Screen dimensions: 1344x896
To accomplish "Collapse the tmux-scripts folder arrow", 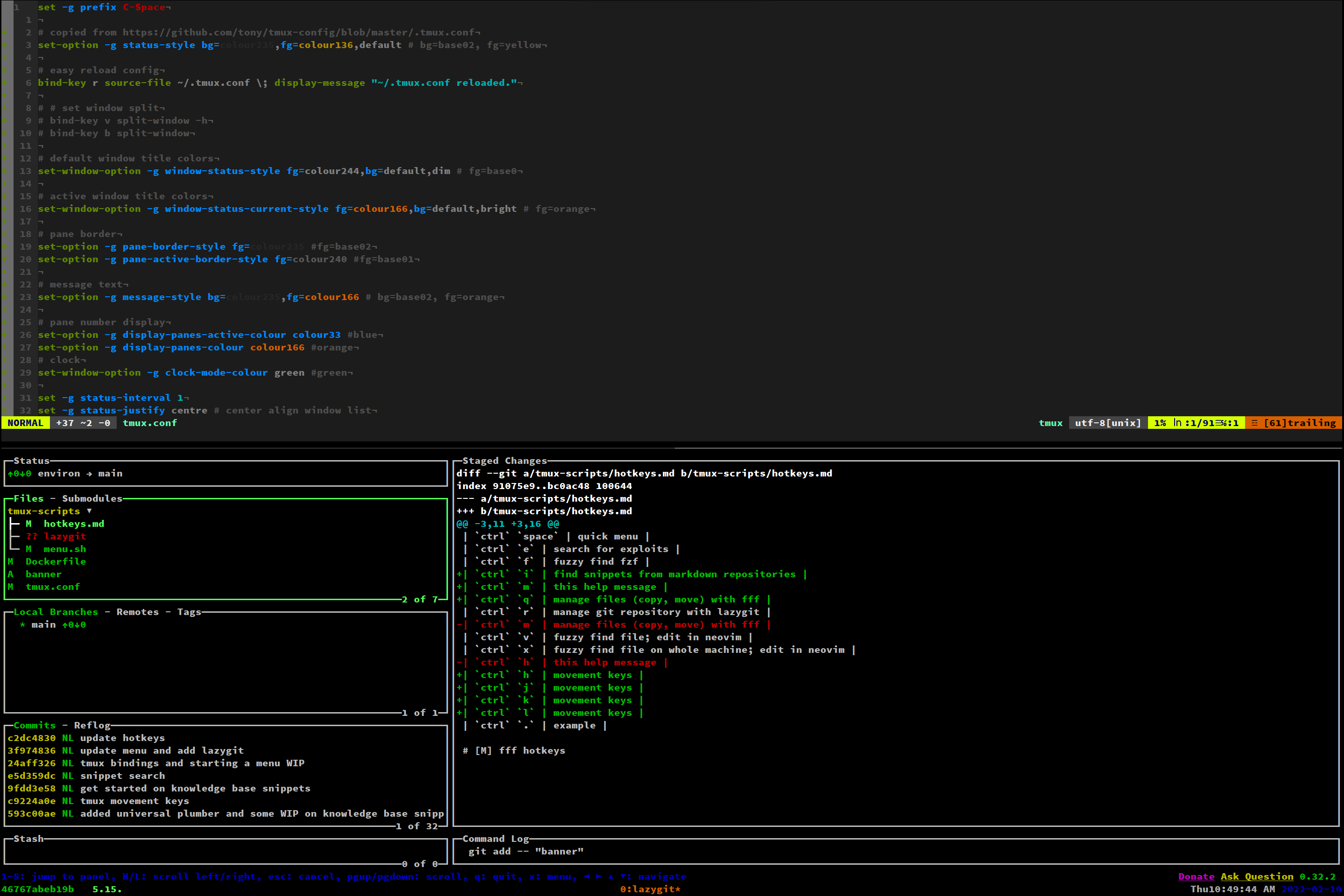I will coord(89,511).
